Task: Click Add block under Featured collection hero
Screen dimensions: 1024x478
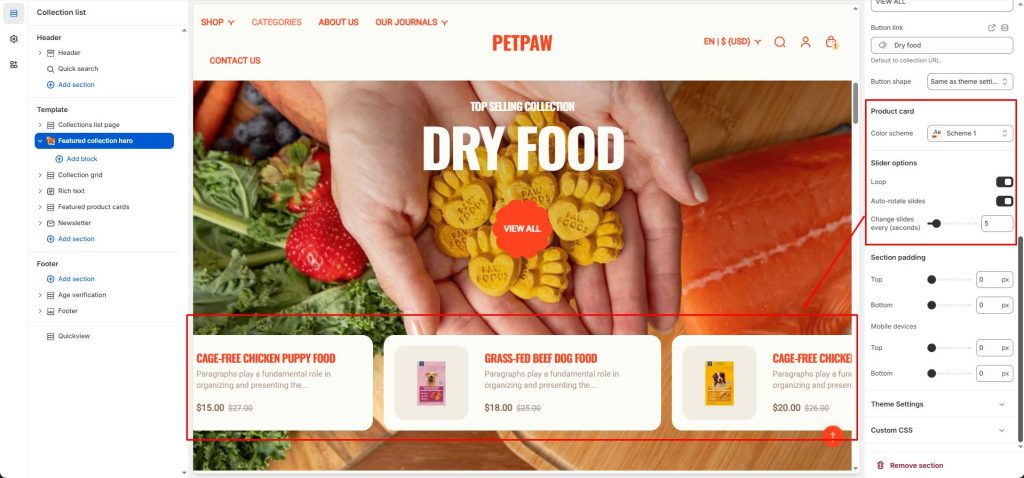Action: pos(76,159)
